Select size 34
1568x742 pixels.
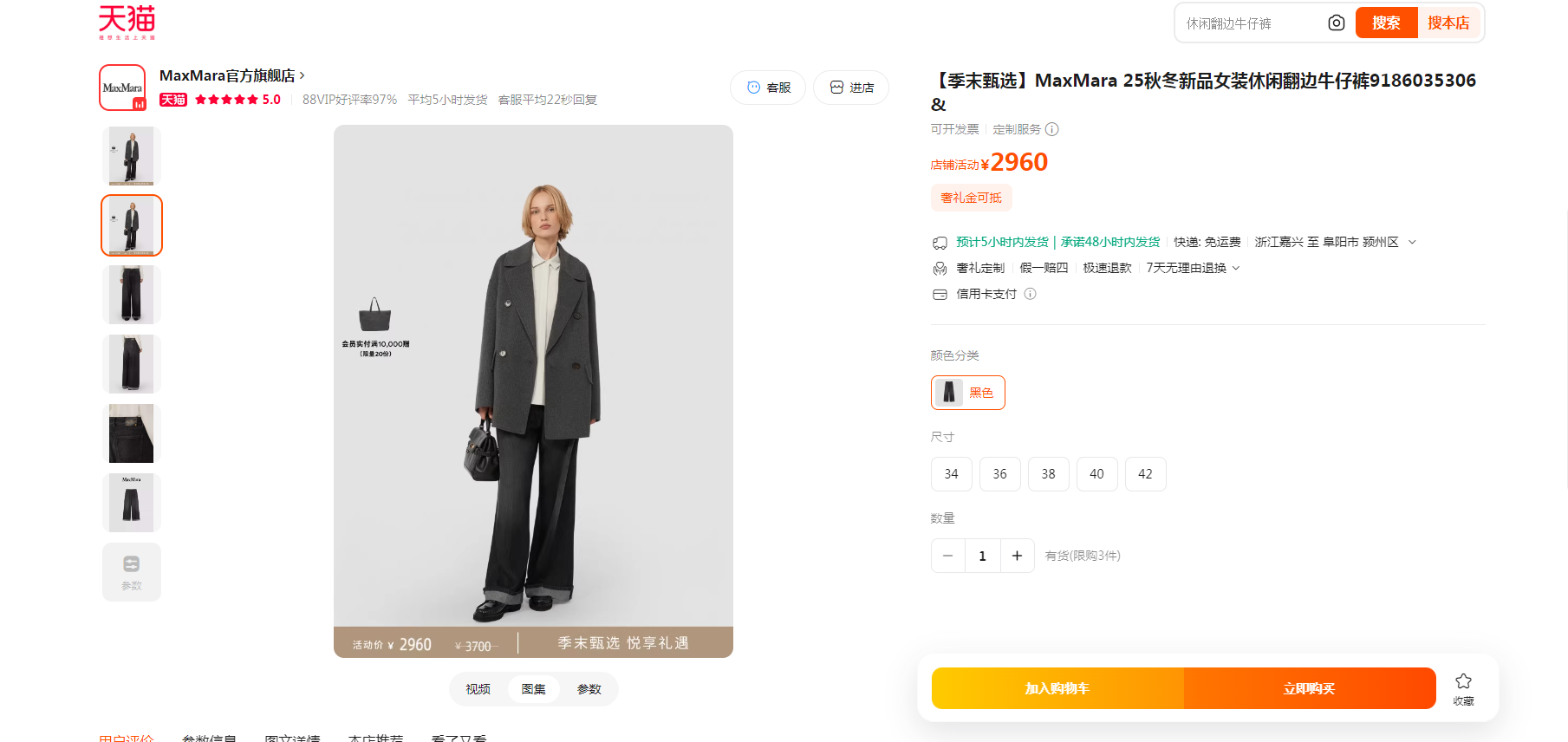951,474
